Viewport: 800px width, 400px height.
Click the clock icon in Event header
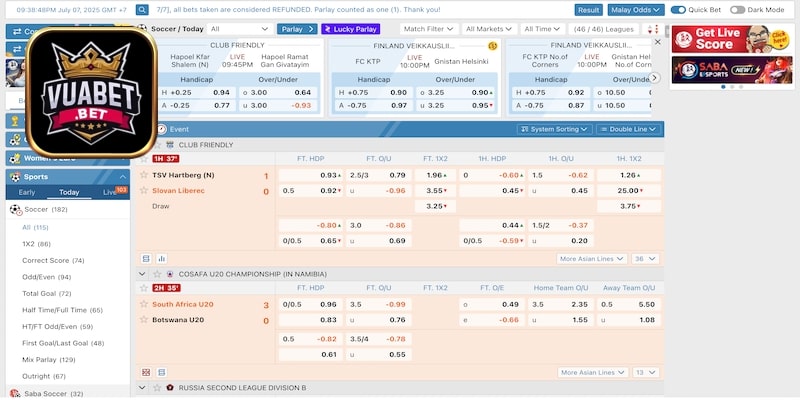point(162,129)
